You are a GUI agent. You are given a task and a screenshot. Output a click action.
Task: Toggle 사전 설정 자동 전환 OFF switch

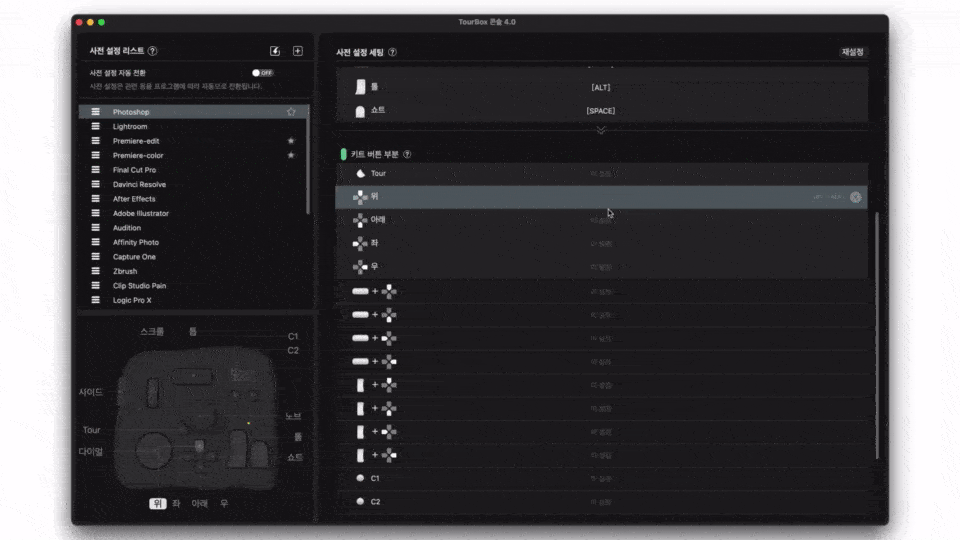pos(263,73)
